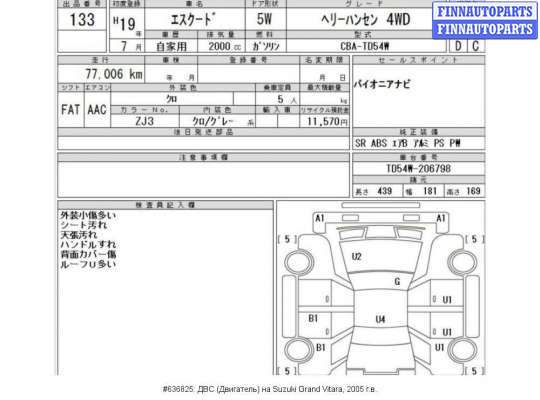Viewport: 540px width, 400px height.
Task: Select the inspector note 外装小傷多い
Action: 88,215
